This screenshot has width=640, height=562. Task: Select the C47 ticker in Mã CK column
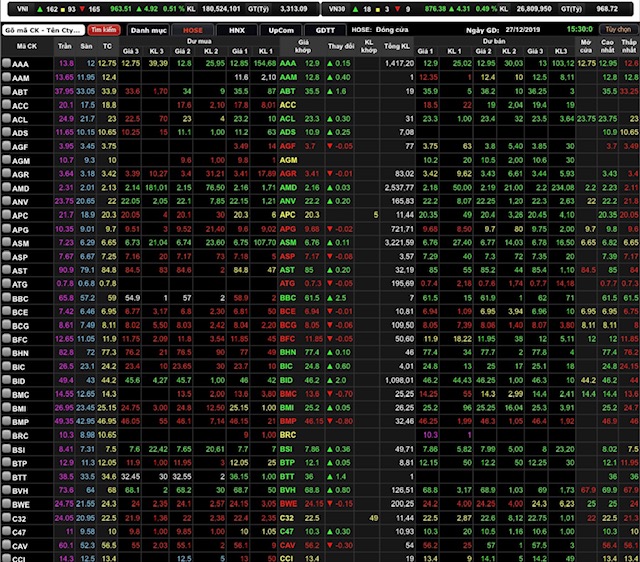coord(19,532)
